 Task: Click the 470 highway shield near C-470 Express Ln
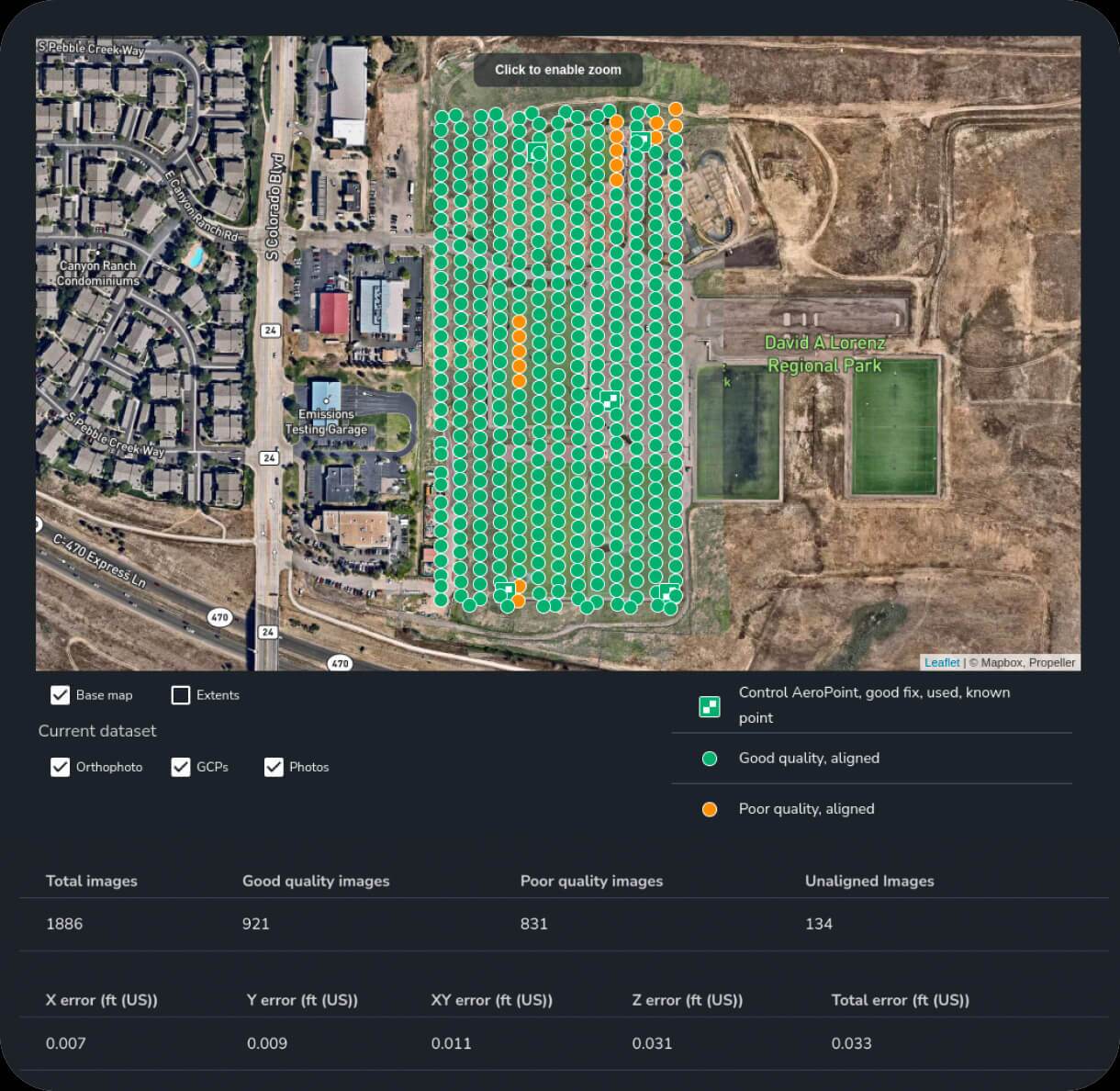click(220, 617)
